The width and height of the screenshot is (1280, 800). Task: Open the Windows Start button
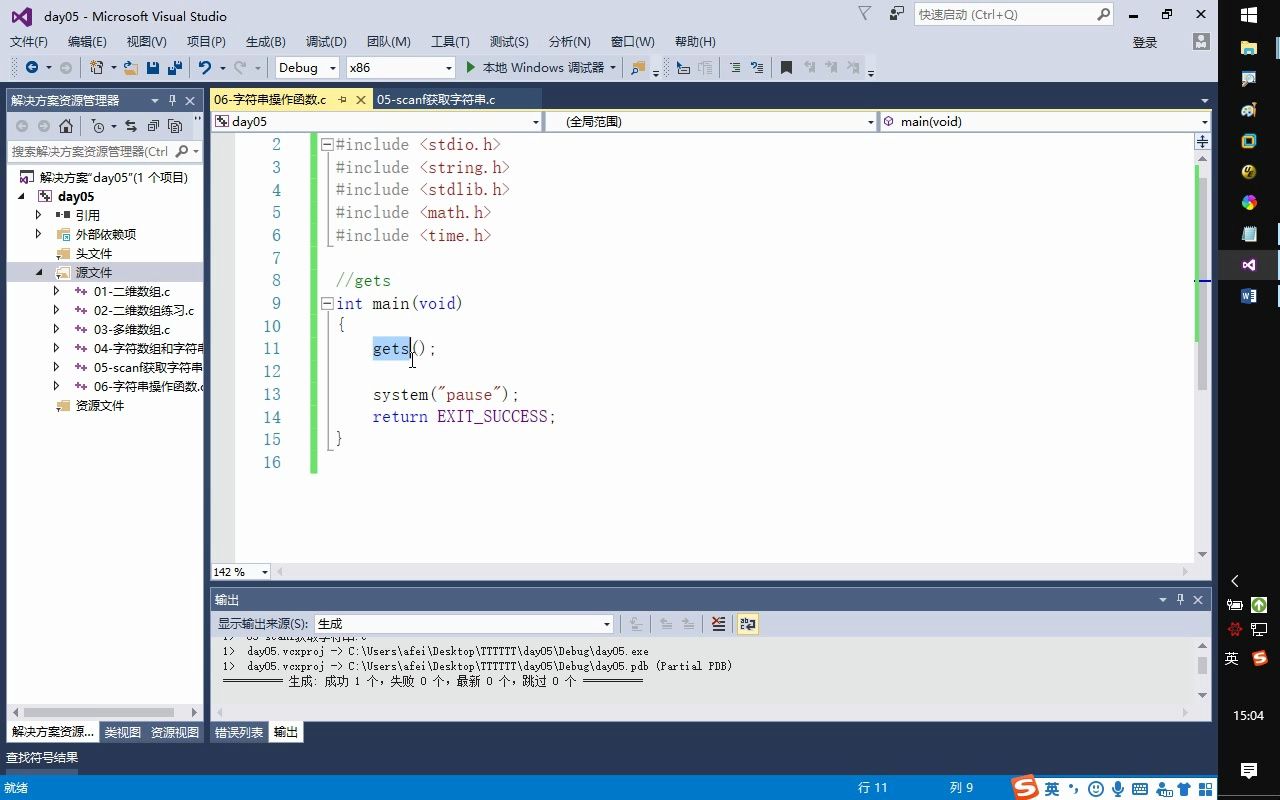[x=1249, y=15]
